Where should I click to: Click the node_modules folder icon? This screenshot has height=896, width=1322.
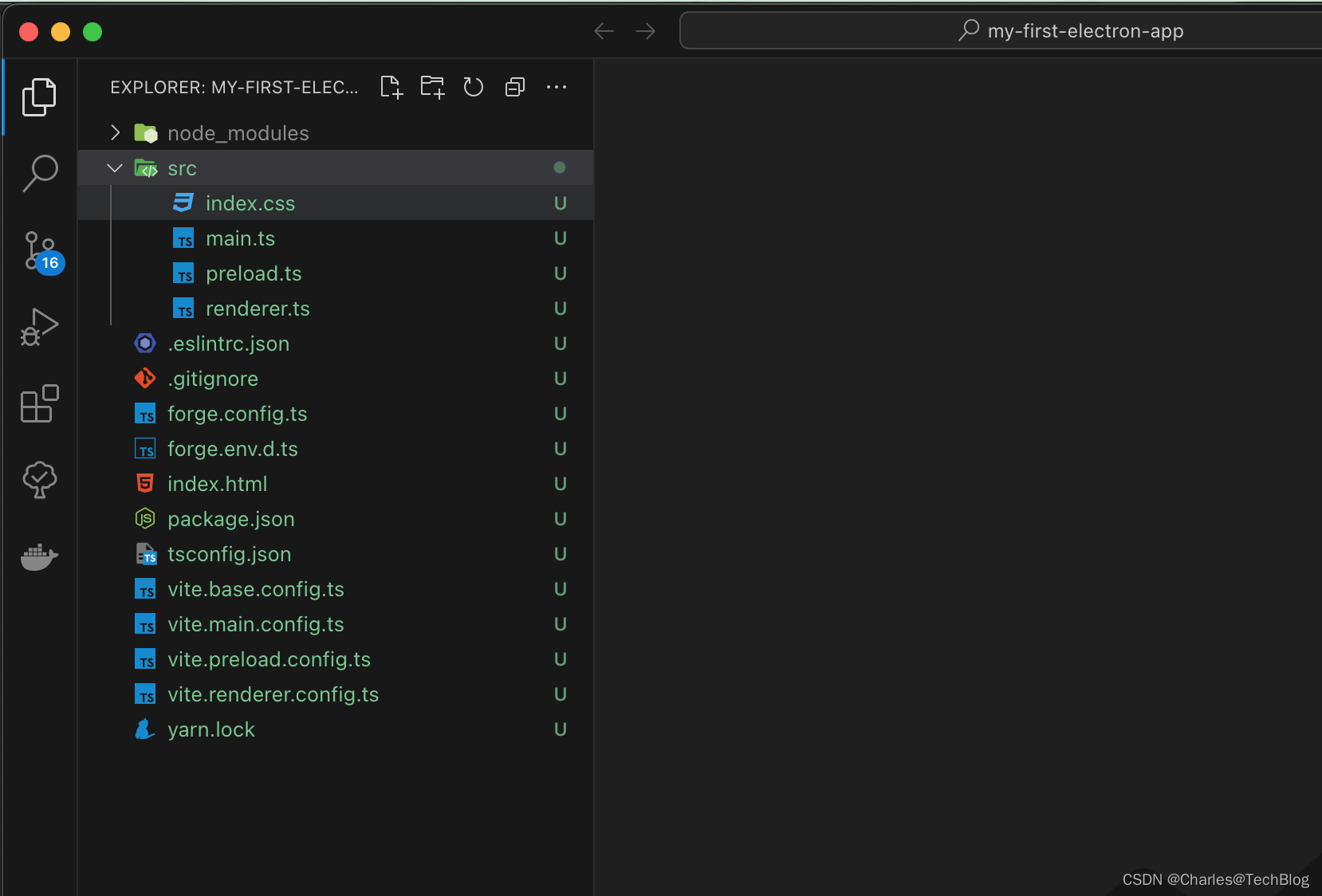click(x=146, y=132)
